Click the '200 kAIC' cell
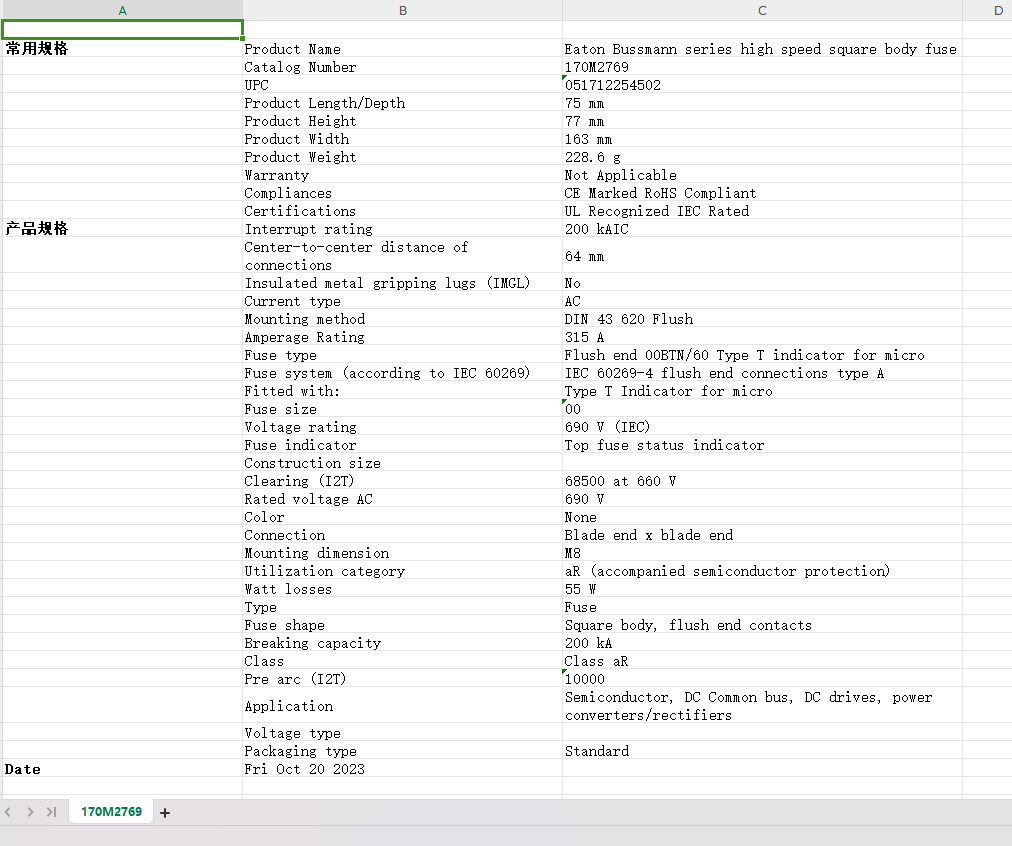Viewport: 1012px width, 846px height. [762, 229]
